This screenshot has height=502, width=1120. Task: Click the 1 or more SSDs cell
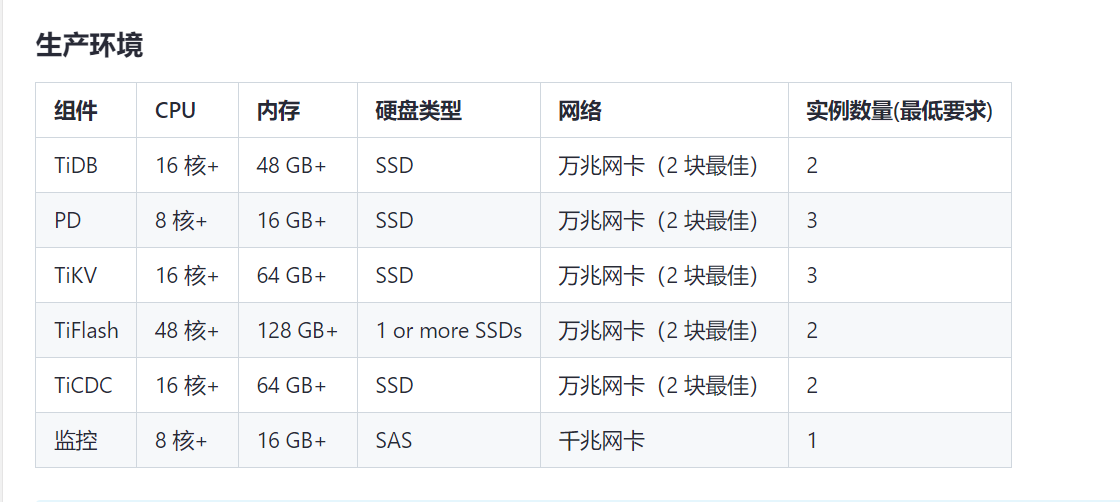pyautogui.click(x=449, y=331)
